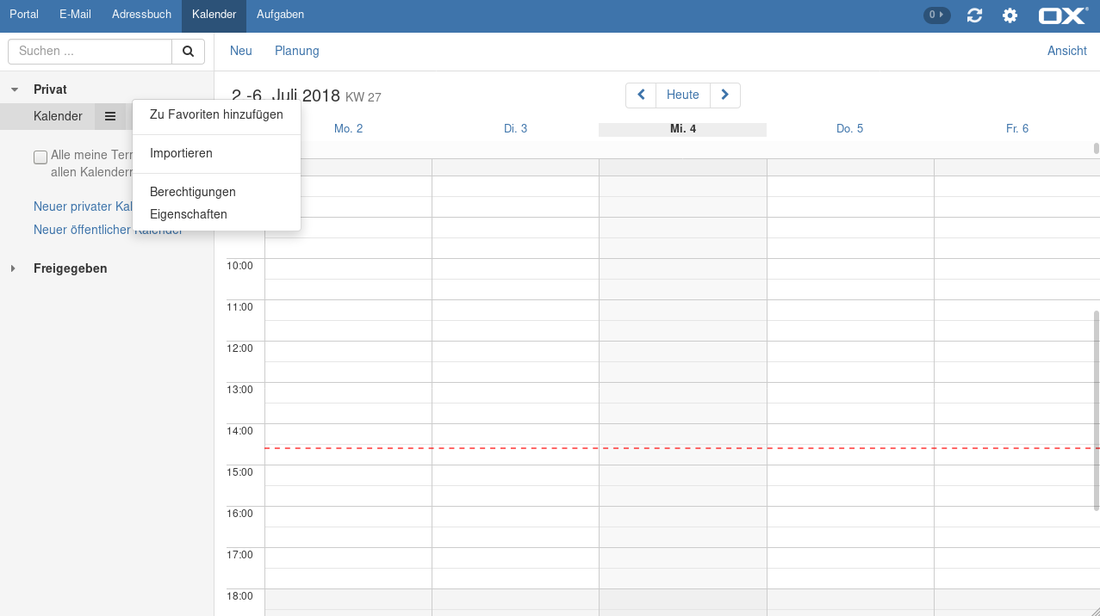Click the refresh icon in top bar
1100x616 pixels.
(974, 15)
